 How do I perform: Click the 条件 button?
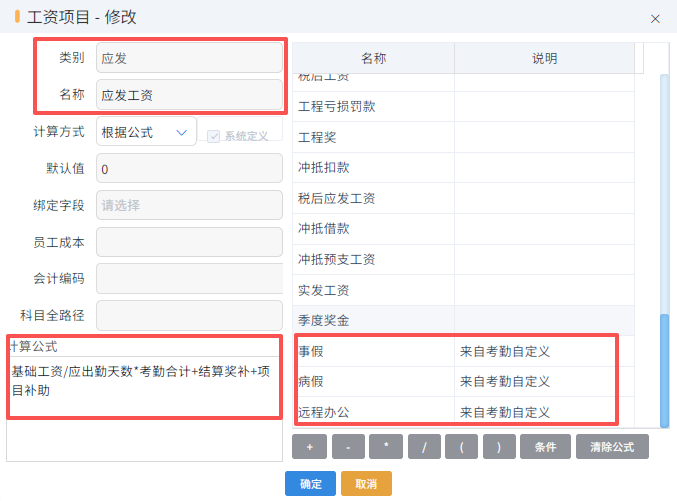coord(545,447)
